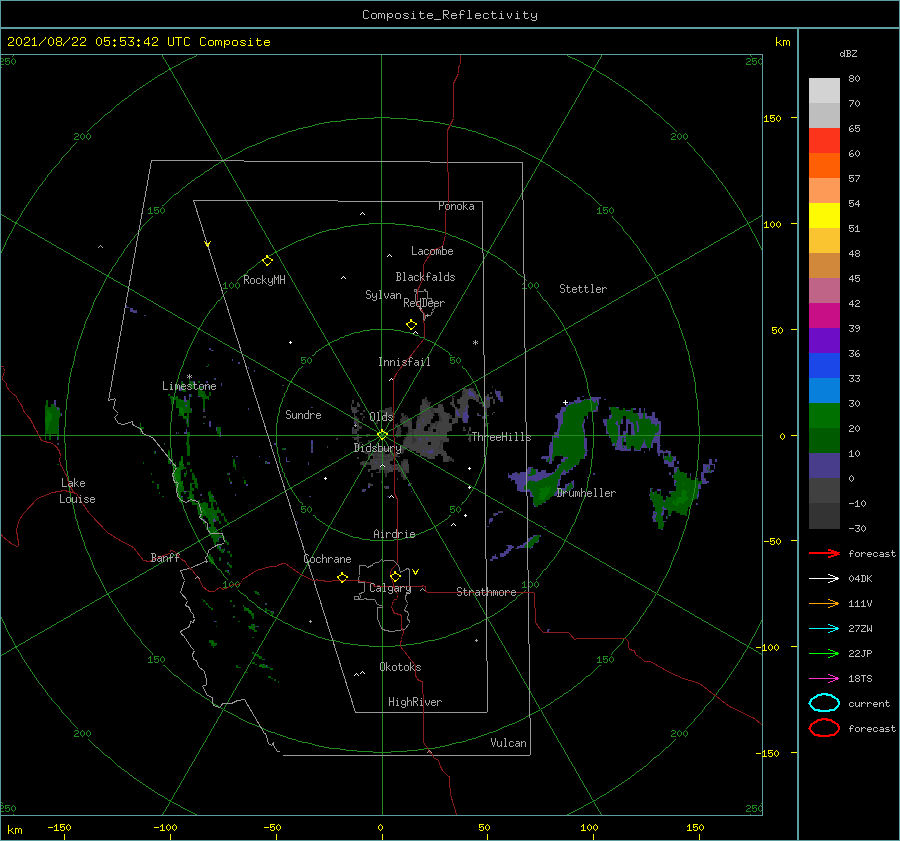
Task: Click the Vulcan town label
Action: [x=508, y=743]
